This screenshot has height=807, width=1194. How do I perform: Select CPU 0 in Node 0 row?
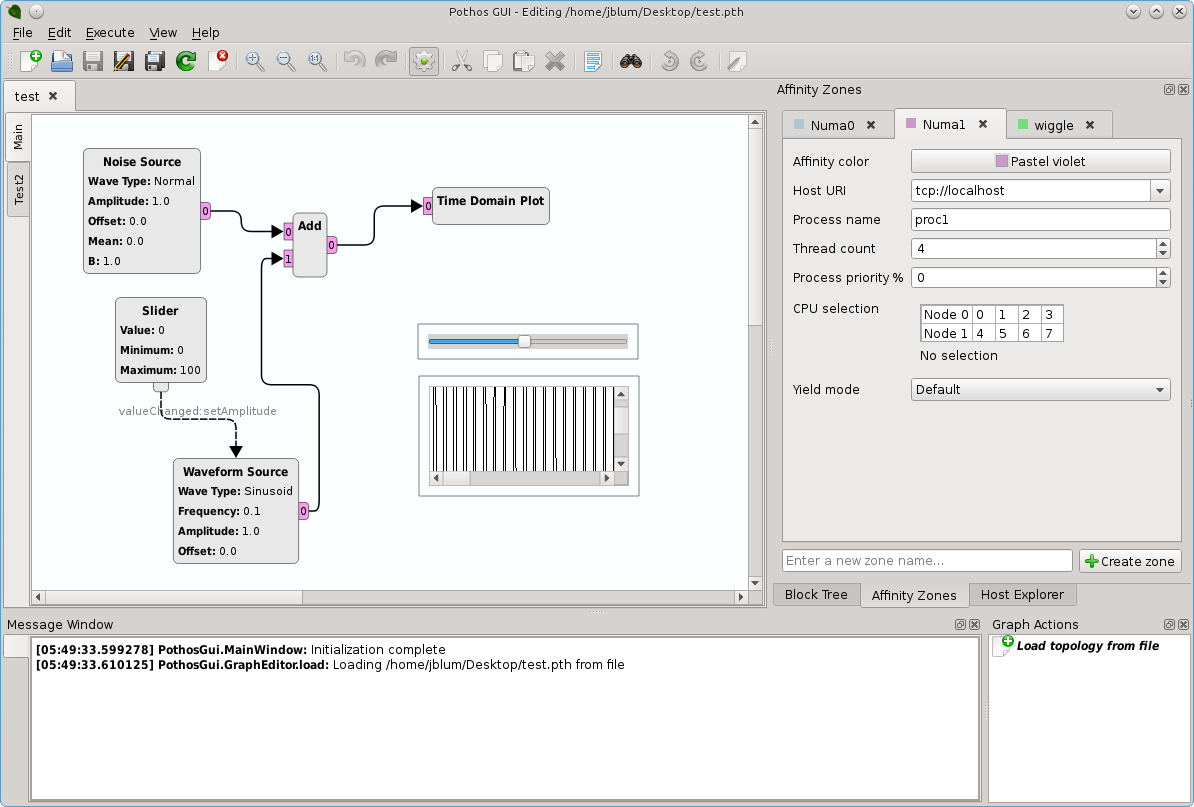(x=982, y=314)
